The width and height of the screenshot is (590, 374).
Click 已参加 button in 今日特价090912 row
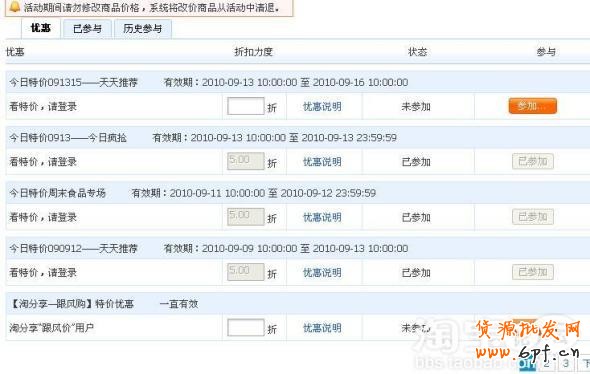pos(532,272)
